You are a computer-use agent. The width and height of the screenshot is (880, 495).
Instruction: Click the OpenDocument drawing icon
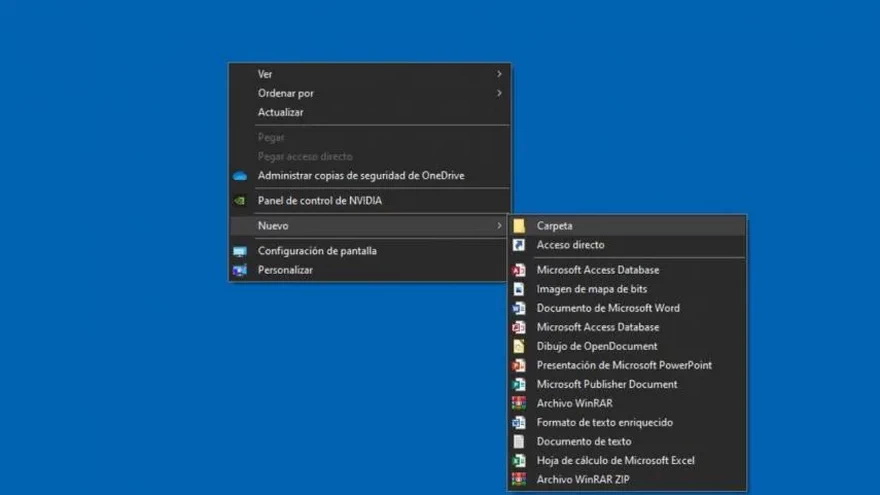(x=519, y=346)
